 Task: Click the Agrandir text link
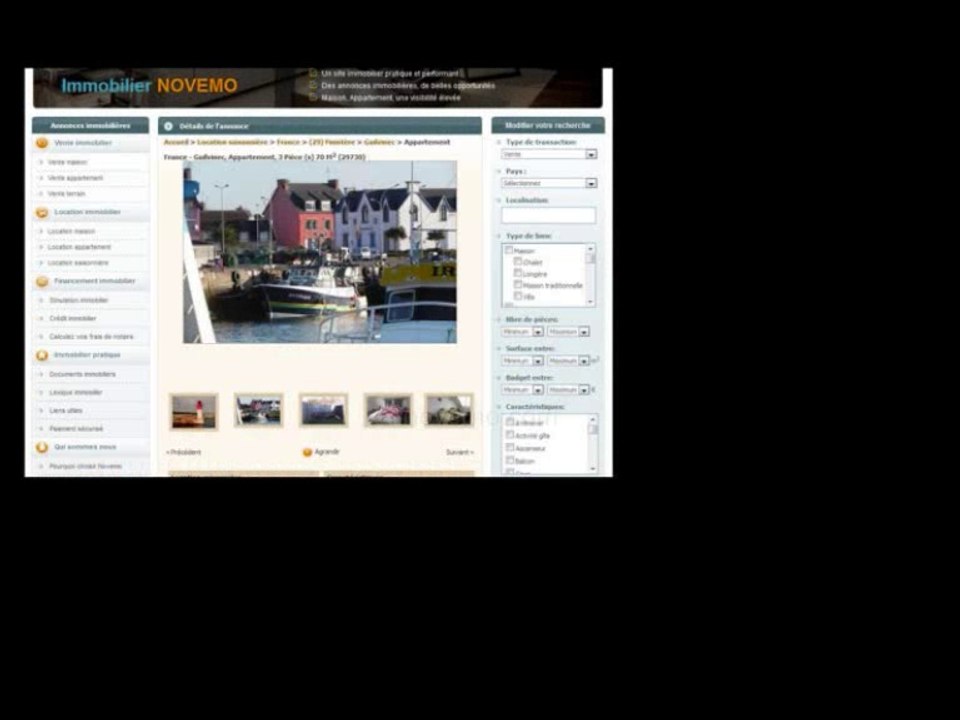tap(326, 452)
